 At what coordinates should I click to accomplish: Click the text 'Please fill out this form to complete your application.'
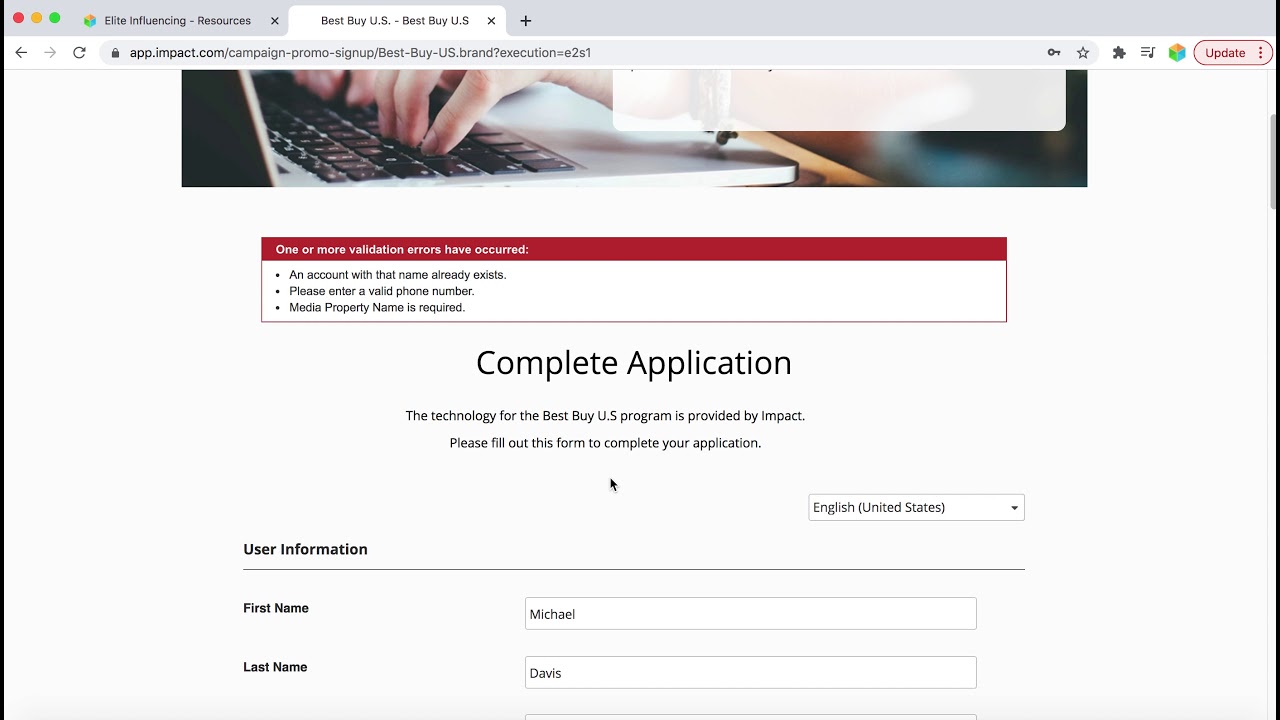(x=605, y=443)
